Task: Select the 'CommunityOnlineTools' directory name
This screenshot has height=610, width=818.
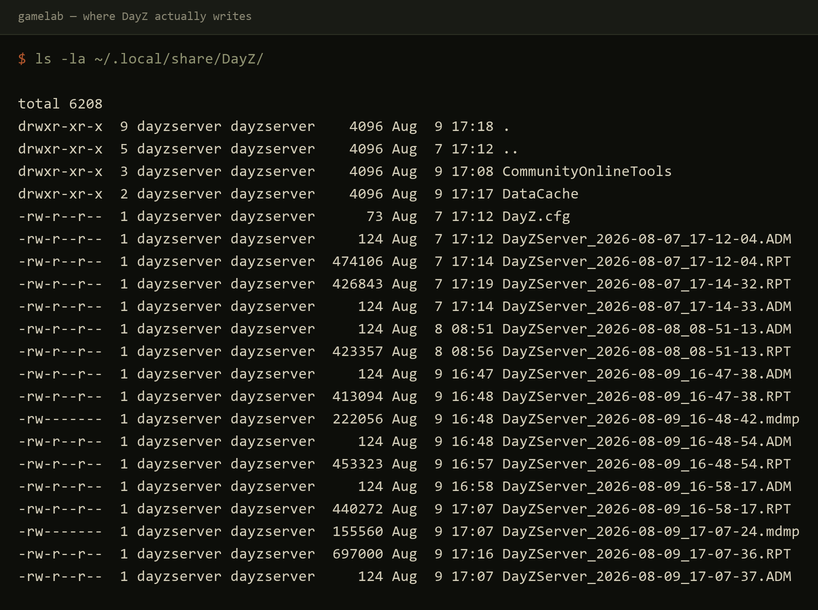Action: click(587, 171)
